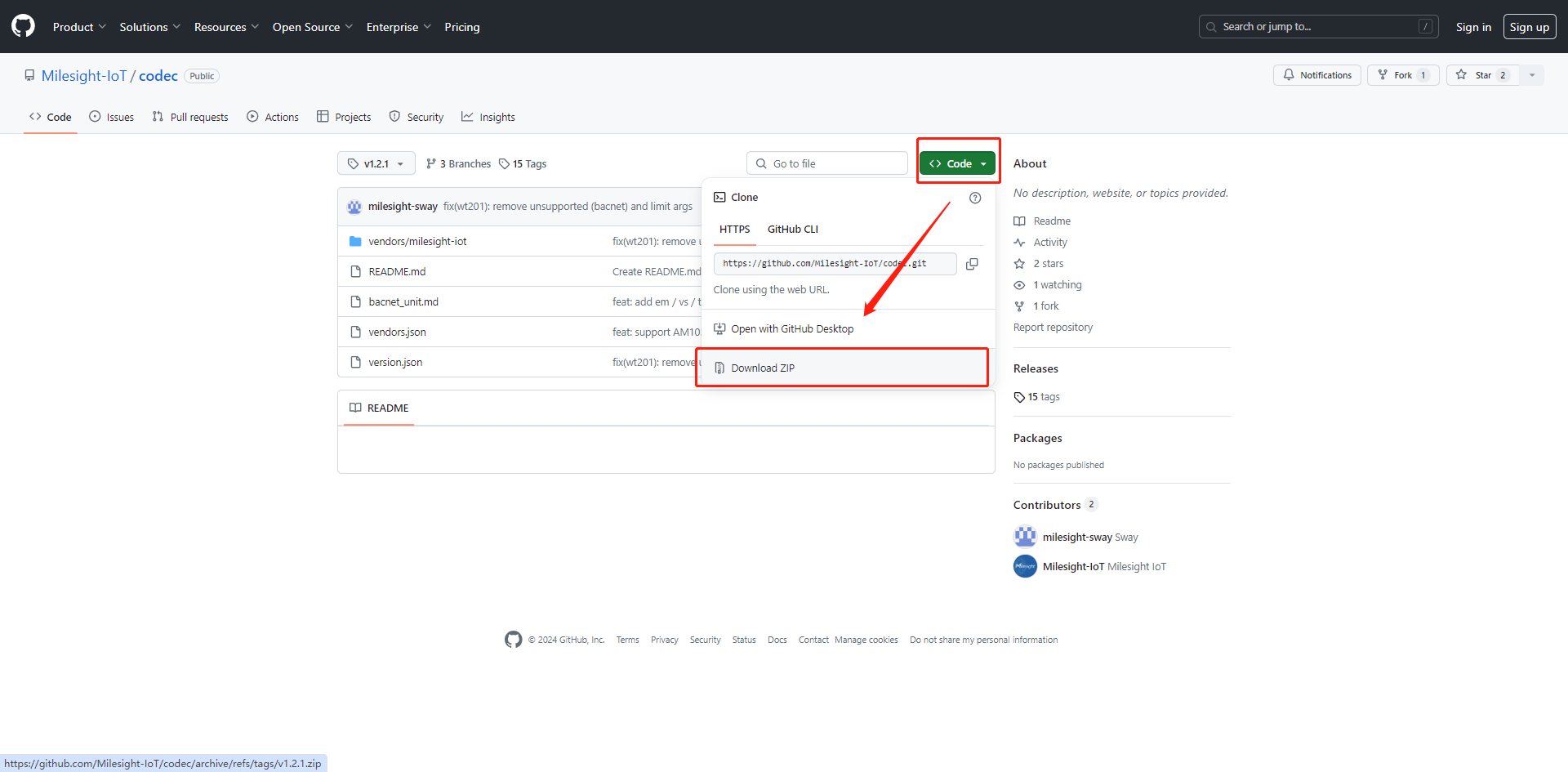This screenshot has width=1568, height=772.
Task: Click the Go to file search box
Action: point(827,163)
